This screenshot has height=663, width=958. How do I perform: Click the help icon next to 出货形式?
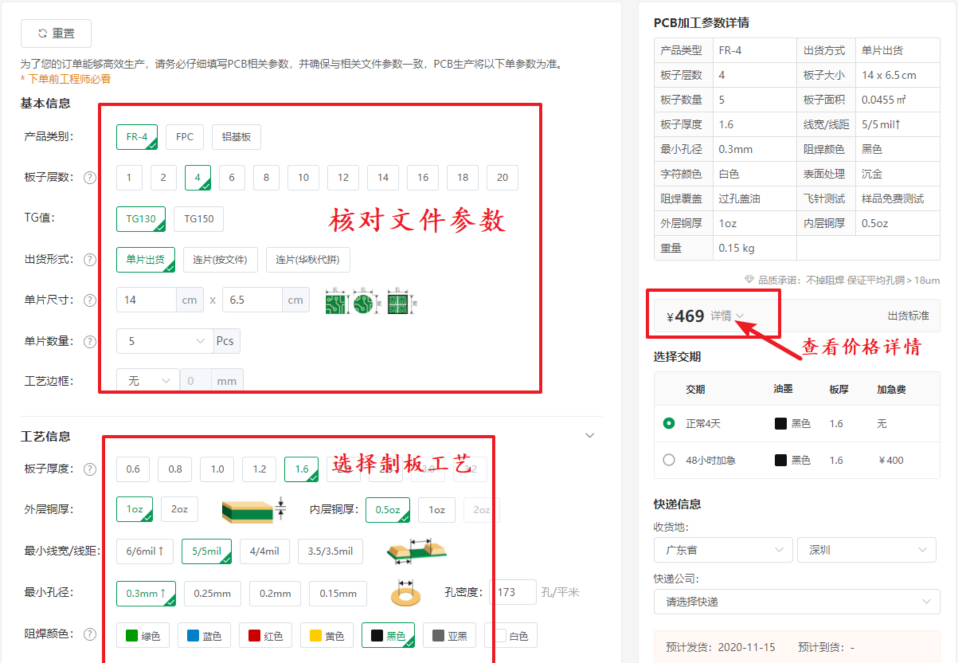pyautogui.click(x=90, y=260)
